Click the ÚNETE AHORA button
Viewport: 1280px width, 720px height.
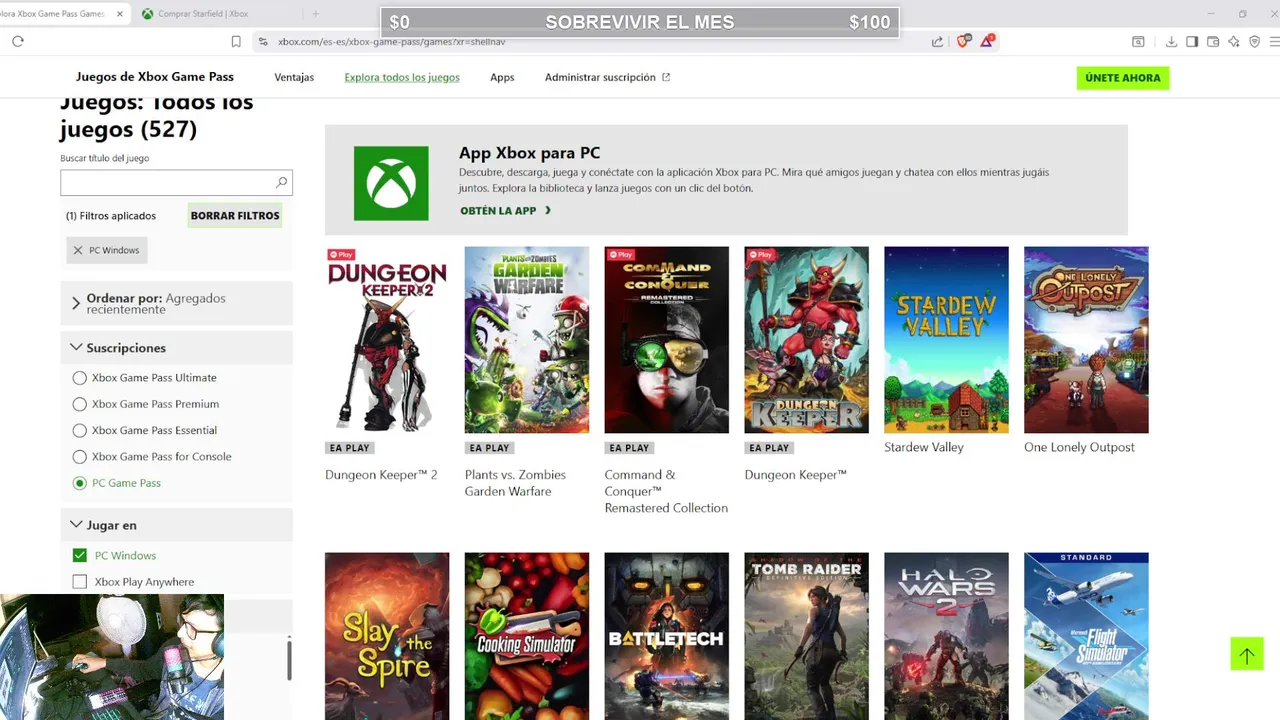(x=1123, y=78)
